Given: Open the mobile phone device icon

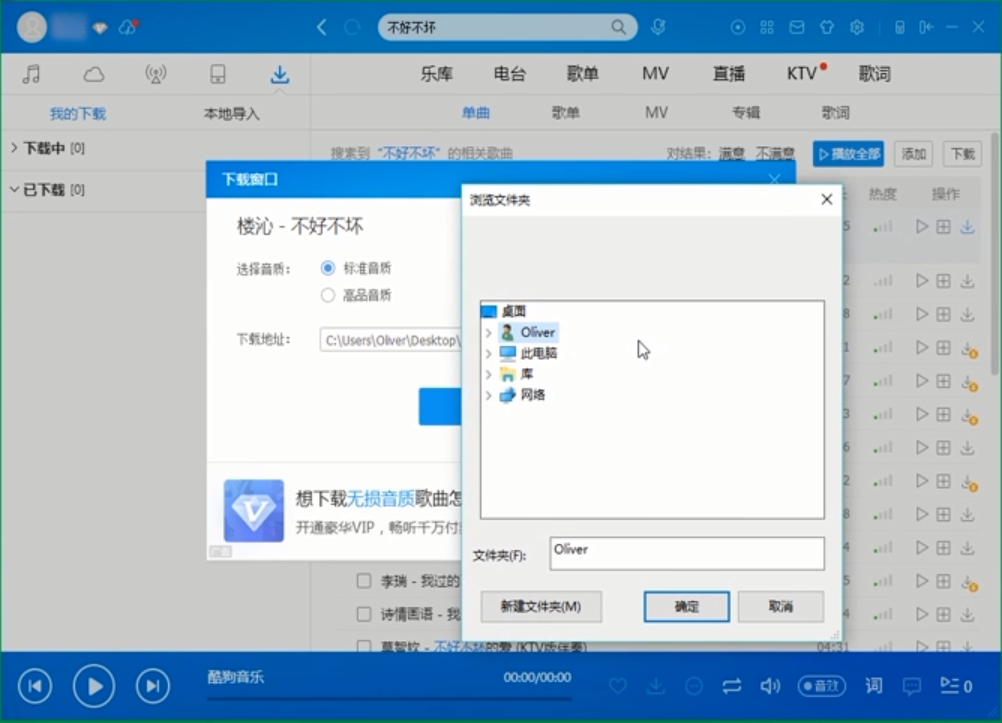Looking at the screenshot, I should coord(218,74).
